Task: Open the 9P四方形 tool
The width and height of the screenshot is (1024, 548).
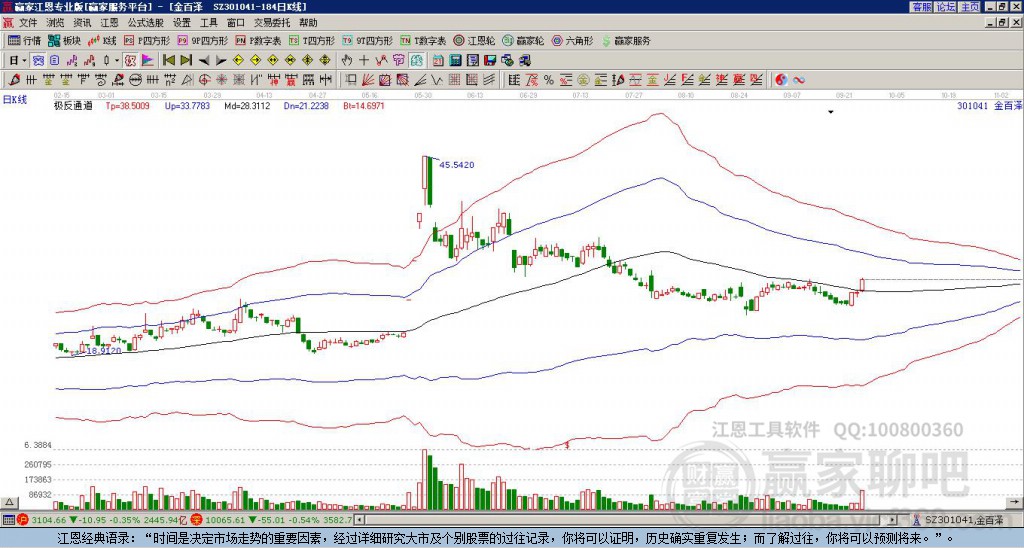Action: pos(203,40)
